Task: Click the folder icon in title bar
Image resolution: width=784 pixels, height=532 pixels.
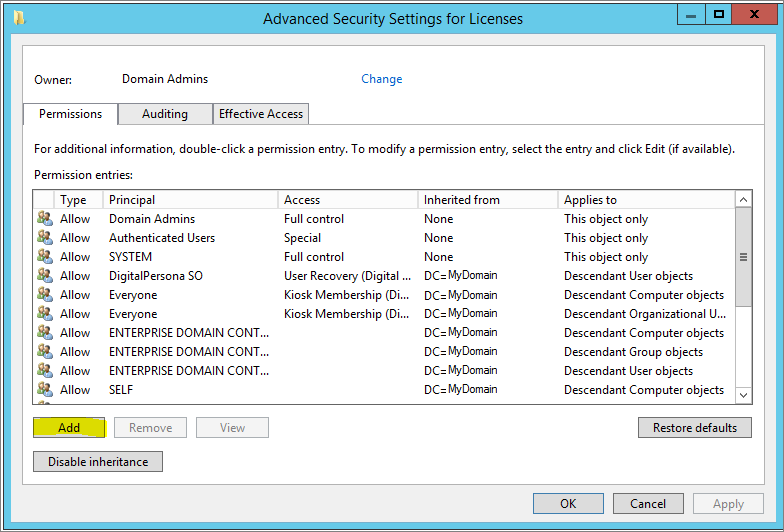Action: (x=19, y=17)
